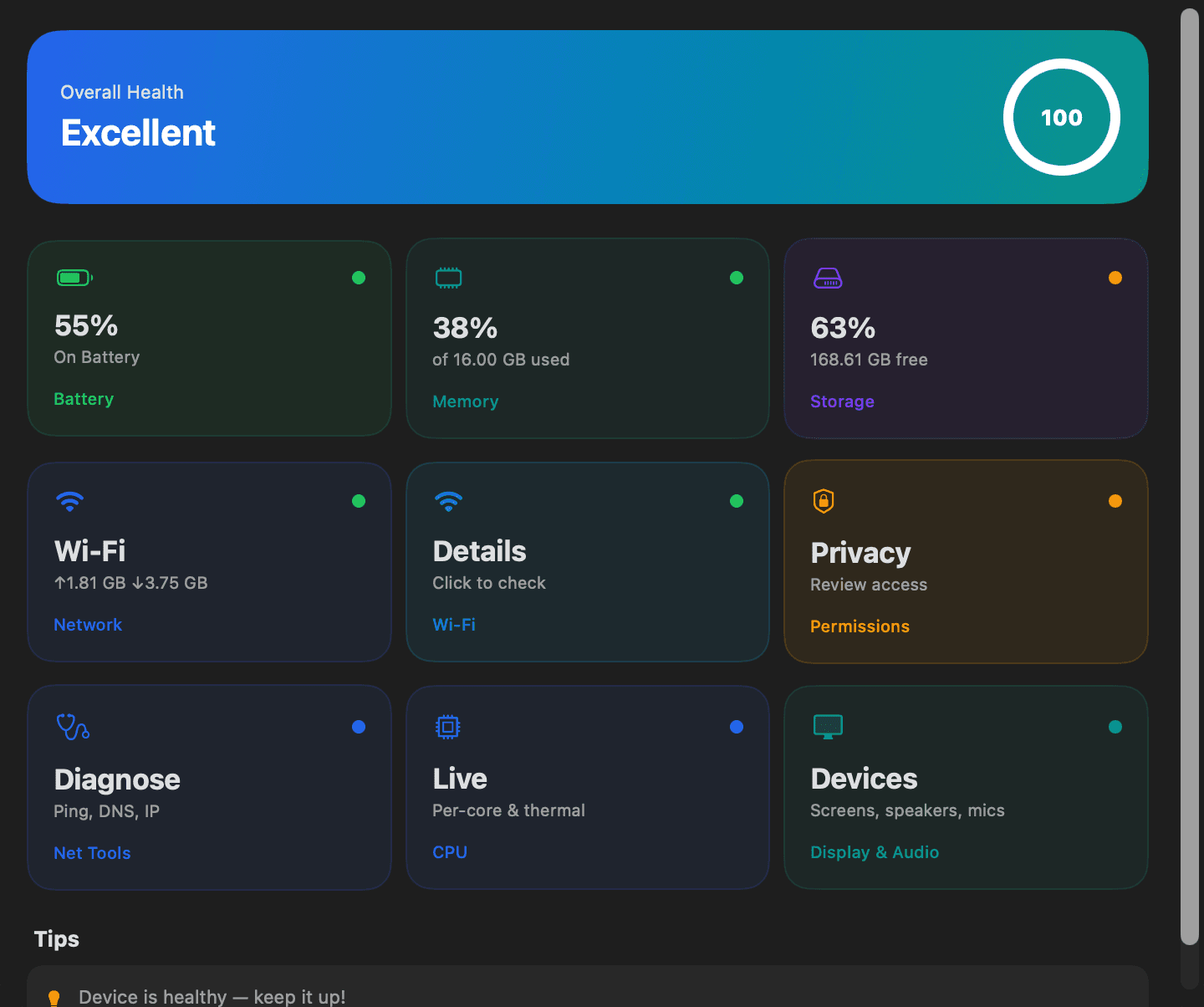Click the Overall Health Excellent banner
Image resolution: width=1204 pixels, height=1007 pixels.
point(588,117)
